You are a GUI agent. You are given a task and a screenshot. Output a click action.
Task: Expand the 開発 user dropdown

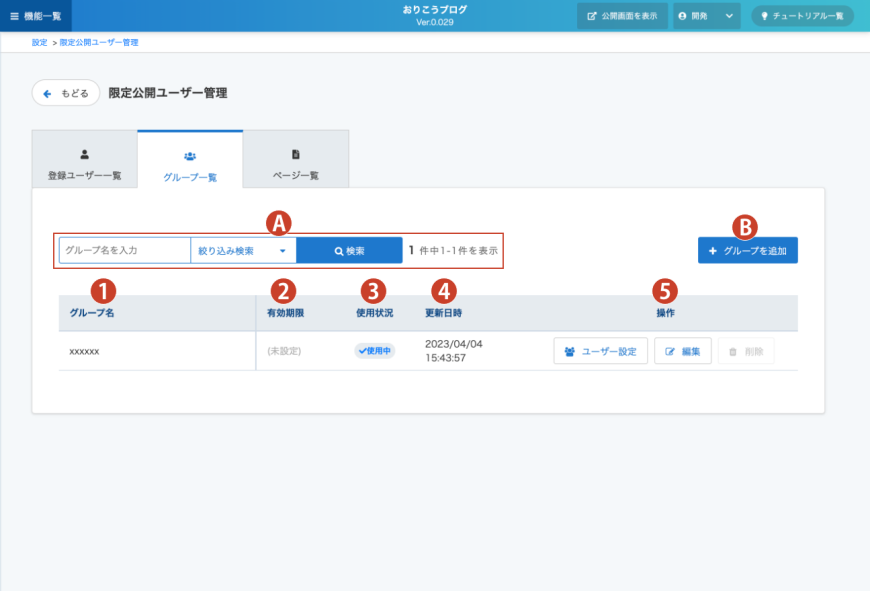706,16
